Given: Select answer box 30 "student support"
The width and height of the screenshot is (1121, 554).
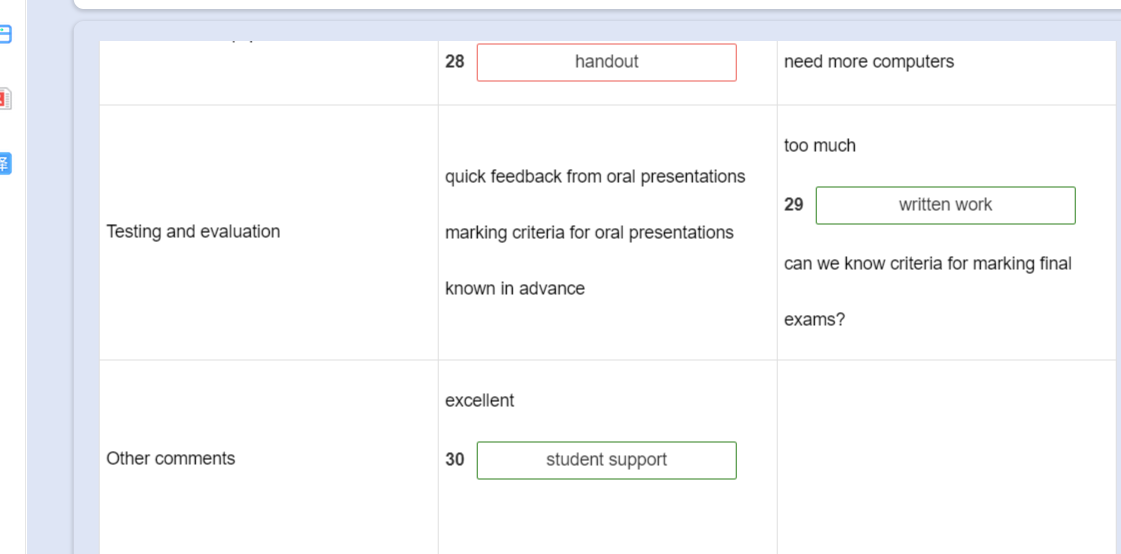Looking at the screenshot, I should tap(606, 460).
